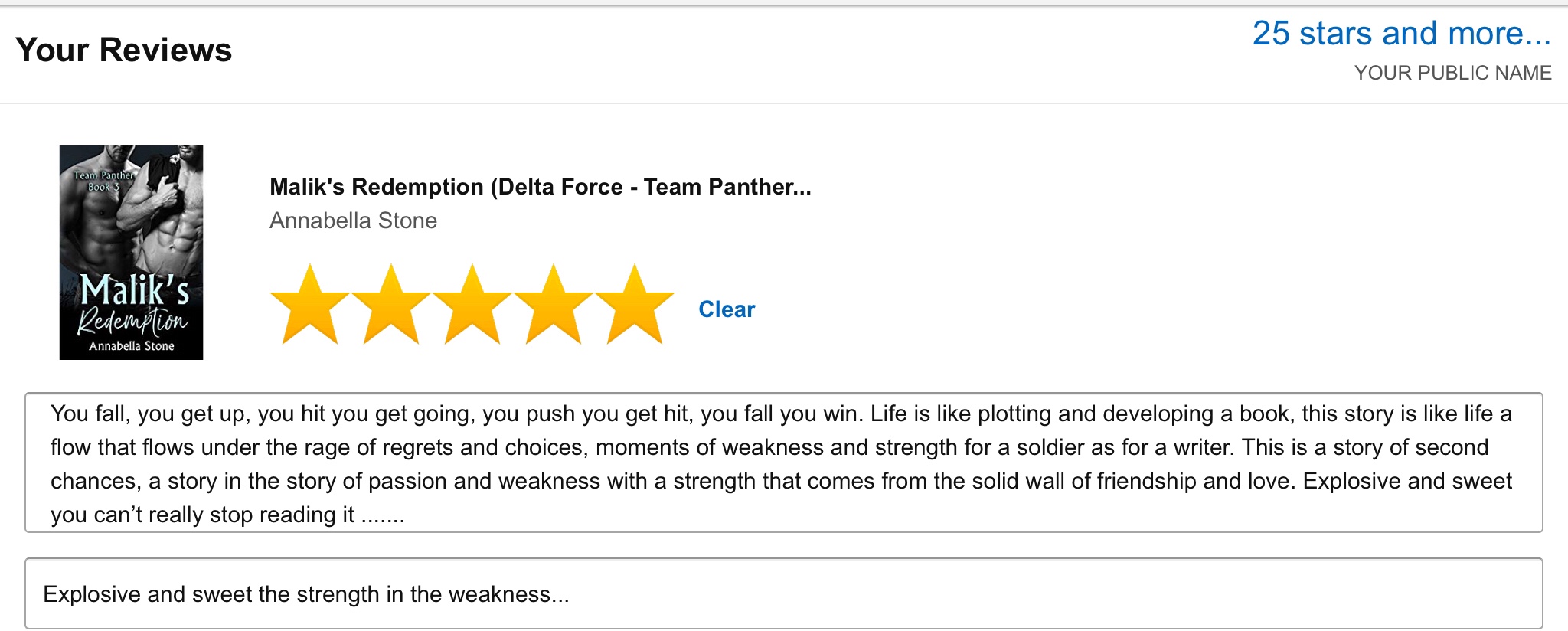Click "Team Panther Book 3" text on cover

103,181
